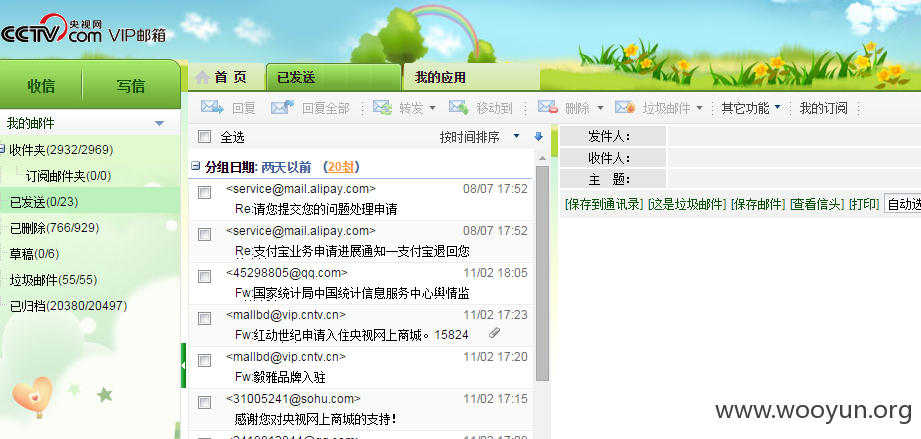Screen dimensions: 921x439
Task: Check the email from 31005241@sohu.com
Action: pos(204,403)
